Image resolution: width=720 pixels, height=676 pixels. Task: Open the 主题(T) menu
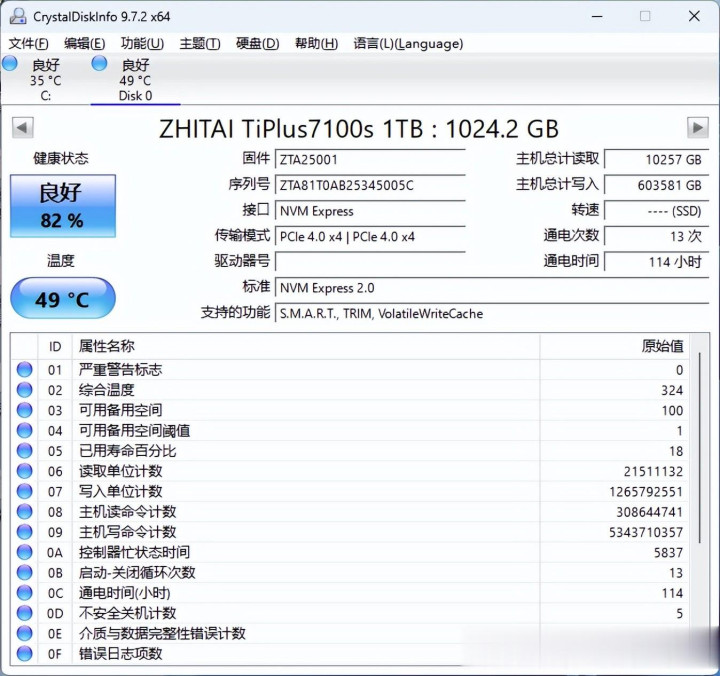pyautogui.click(x=200, y=43)
